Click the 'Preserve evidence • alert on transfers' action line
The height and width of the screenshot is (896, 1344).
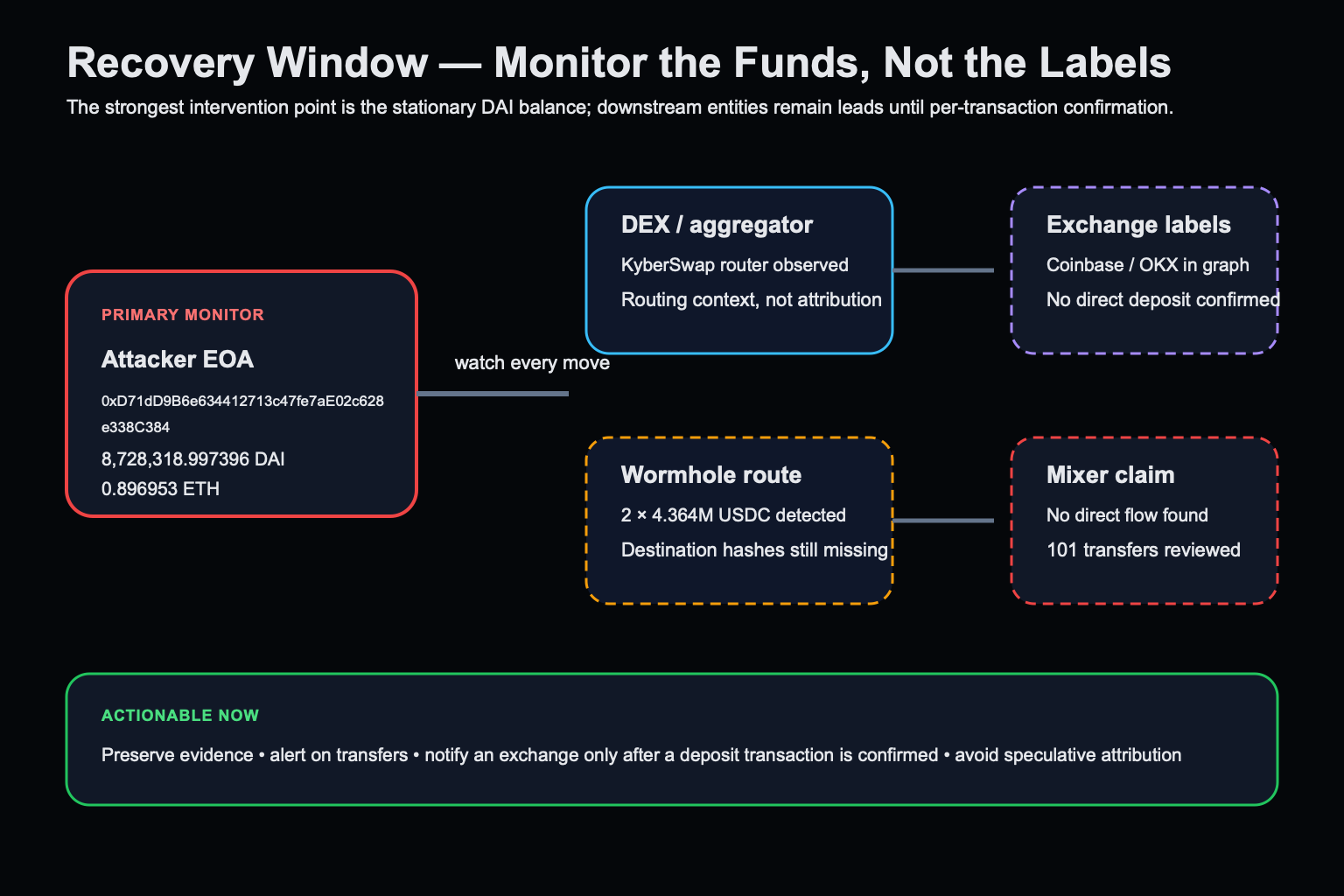pyautogui.click(x=641, y=755)
